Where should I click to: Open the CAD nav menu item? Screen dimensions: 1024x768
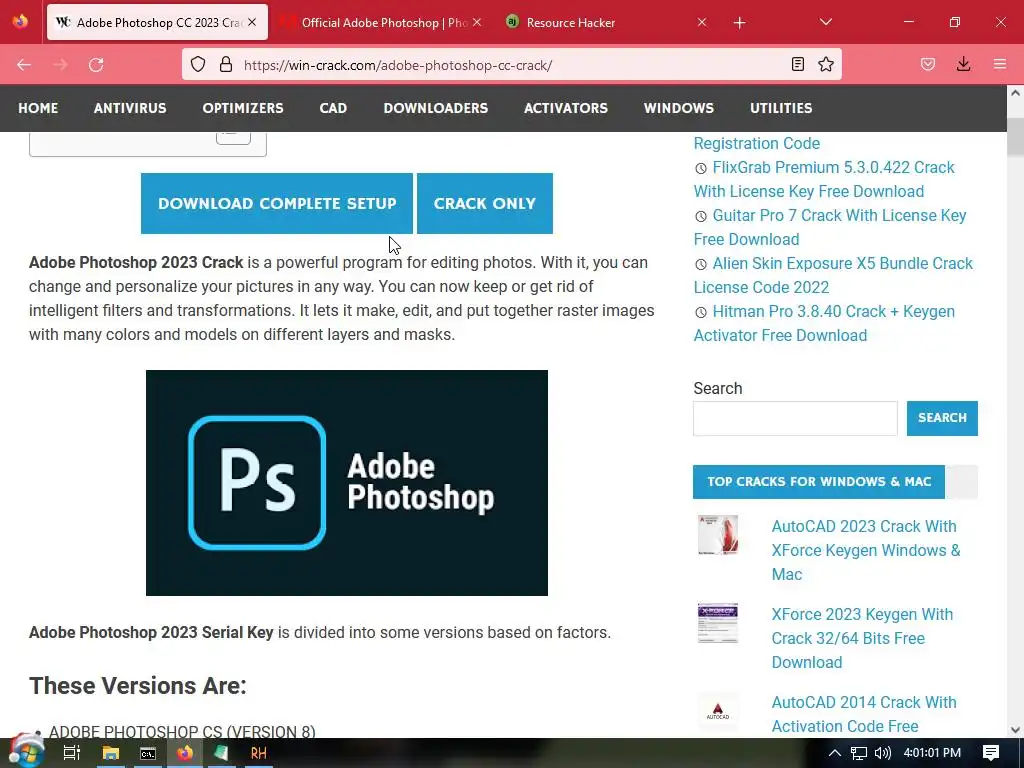click(x=333, y=108)
